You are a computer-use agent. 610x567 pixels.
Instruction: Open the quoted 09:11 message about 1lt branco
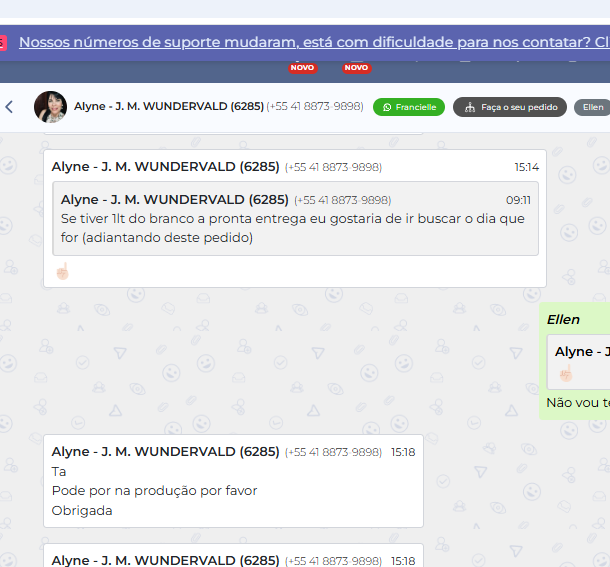pos(295,218)
